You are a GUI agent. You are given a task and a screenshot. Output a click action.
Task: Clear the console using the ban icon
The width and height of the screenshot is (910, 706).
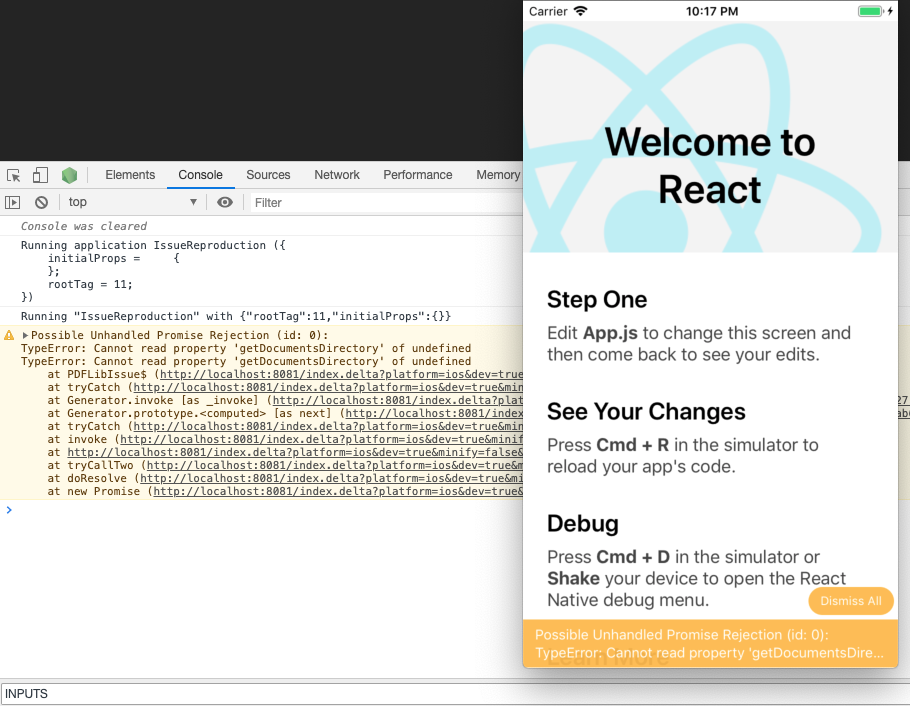point(41,202)
